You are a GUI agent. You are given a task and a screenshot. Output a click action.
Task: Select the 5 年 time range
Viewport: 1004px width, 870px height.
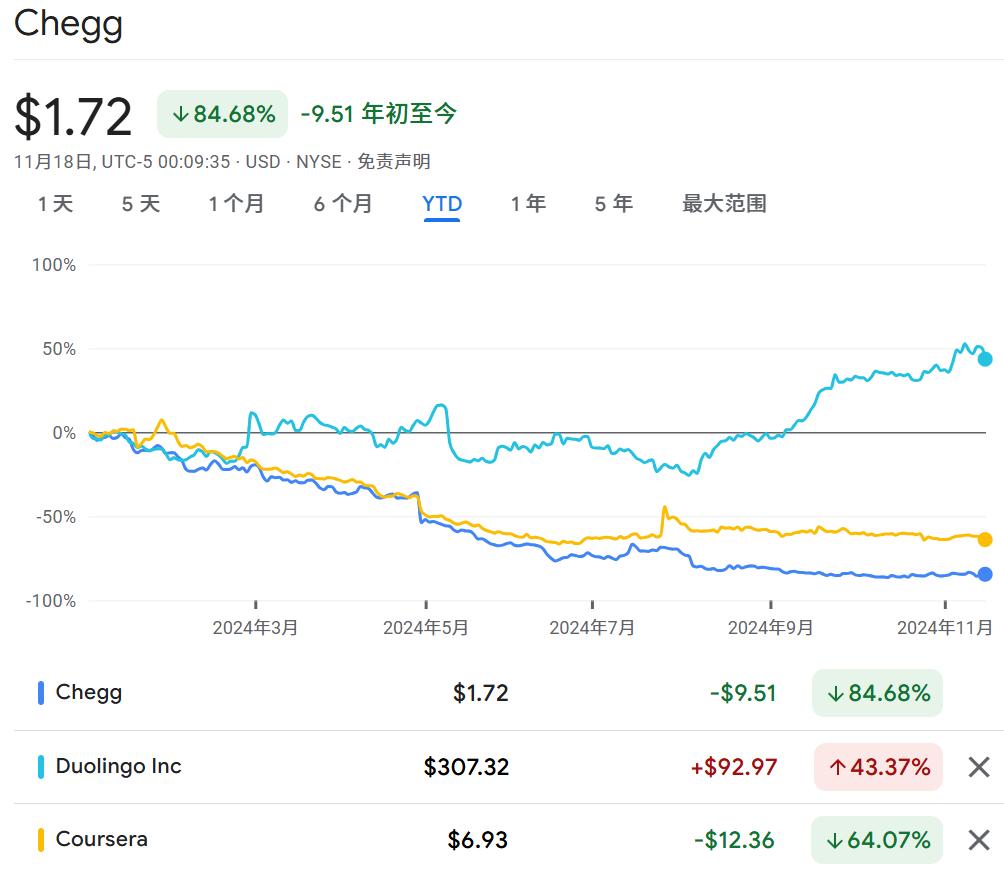pos(614,204)
